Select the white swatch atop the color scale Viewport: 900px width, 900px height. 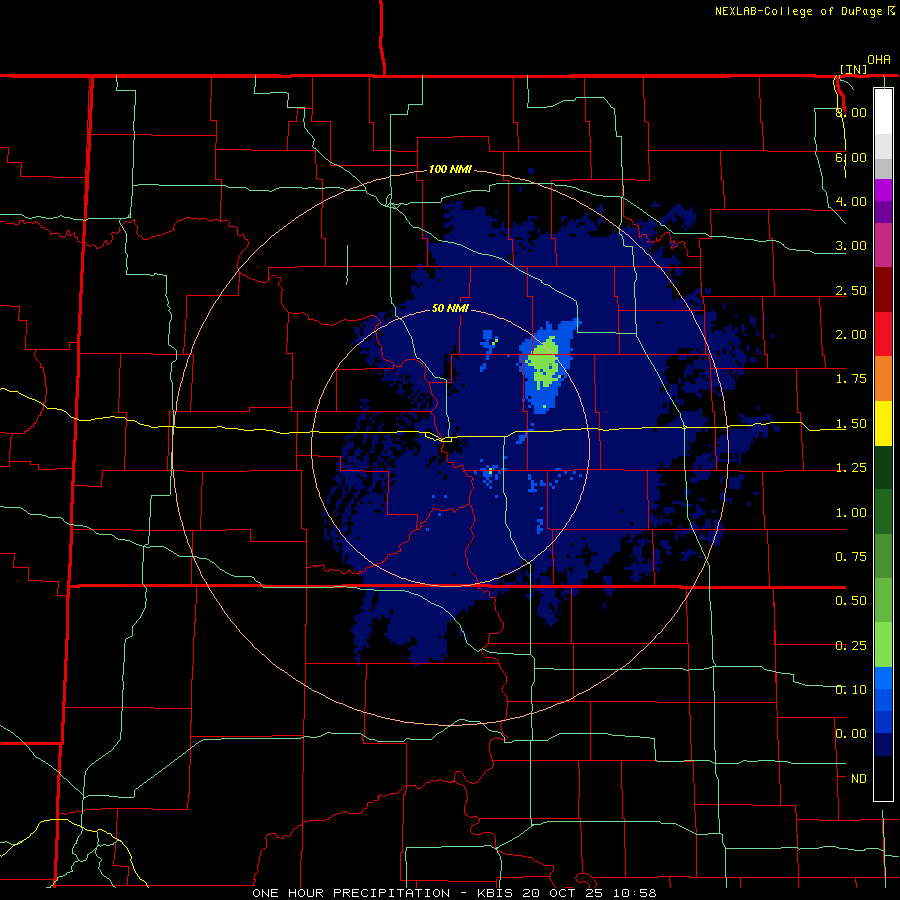click(883, 112)
